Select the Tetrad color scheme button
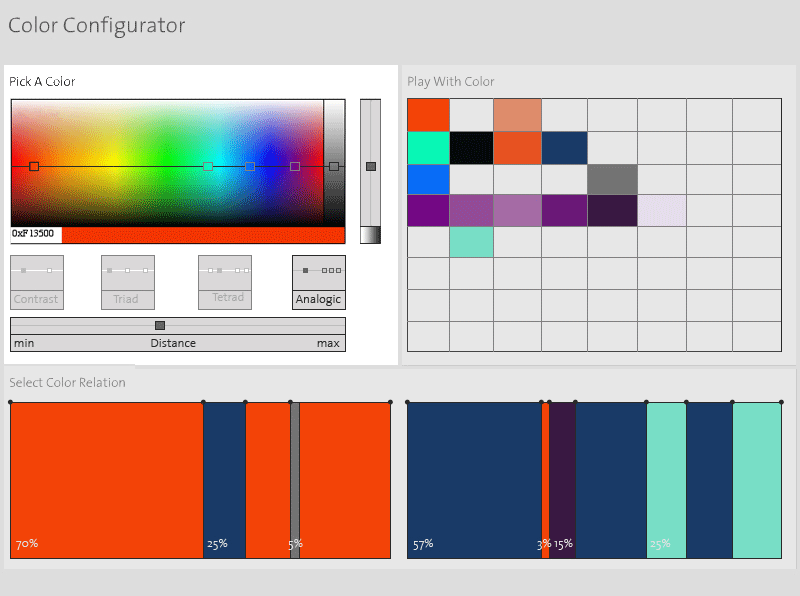This screenshot has width=800, height=596. [x=224, y=282]
